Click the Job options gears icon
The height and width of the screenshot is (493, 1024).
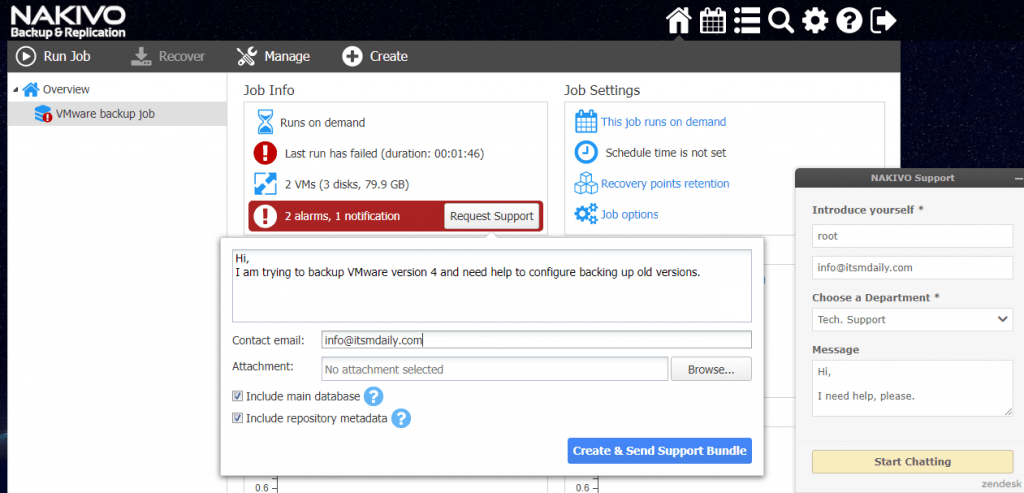pos(586,214)
